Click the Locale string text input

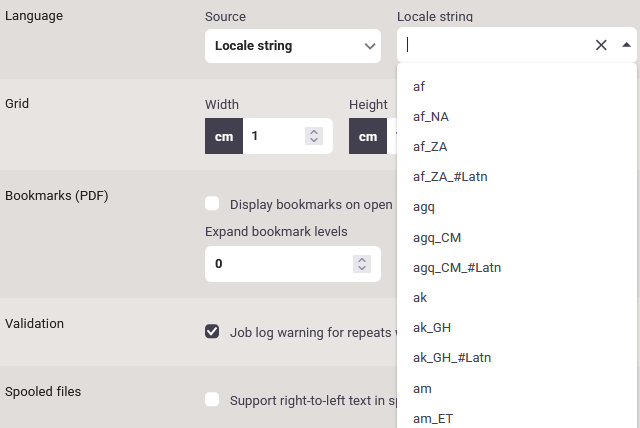(x=495, y=45)
